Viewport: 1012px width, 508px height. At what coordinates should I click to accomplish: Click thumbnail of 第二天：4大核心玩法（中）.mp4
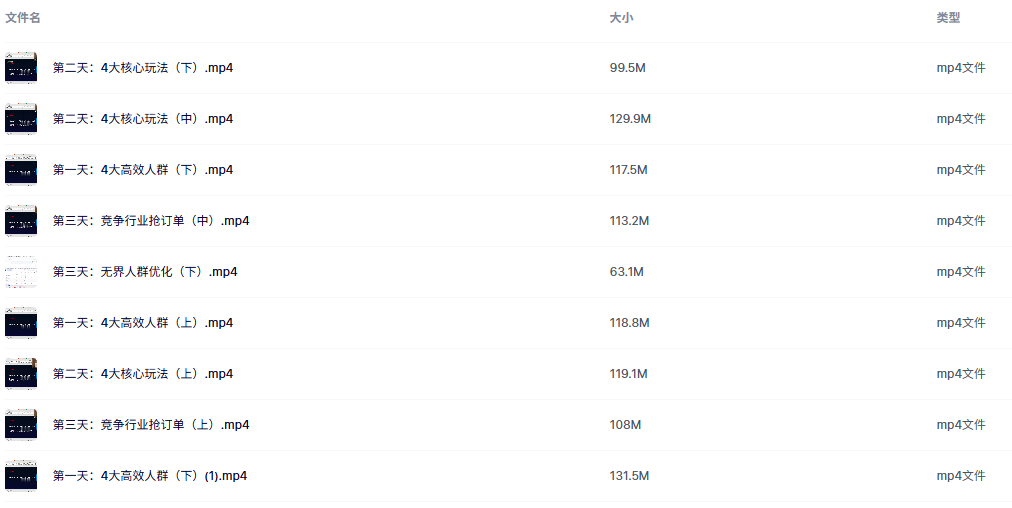click(x=21, y=119)
